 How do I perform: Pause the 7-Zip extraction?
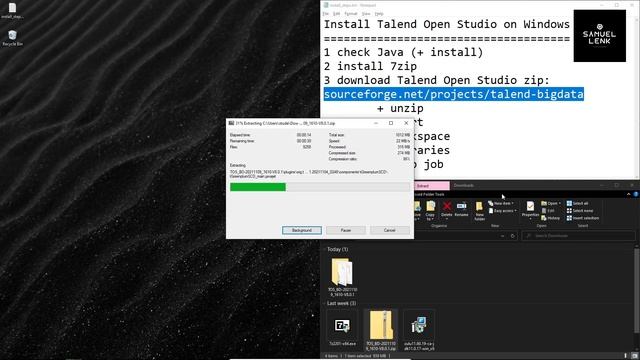click(346, 230)
